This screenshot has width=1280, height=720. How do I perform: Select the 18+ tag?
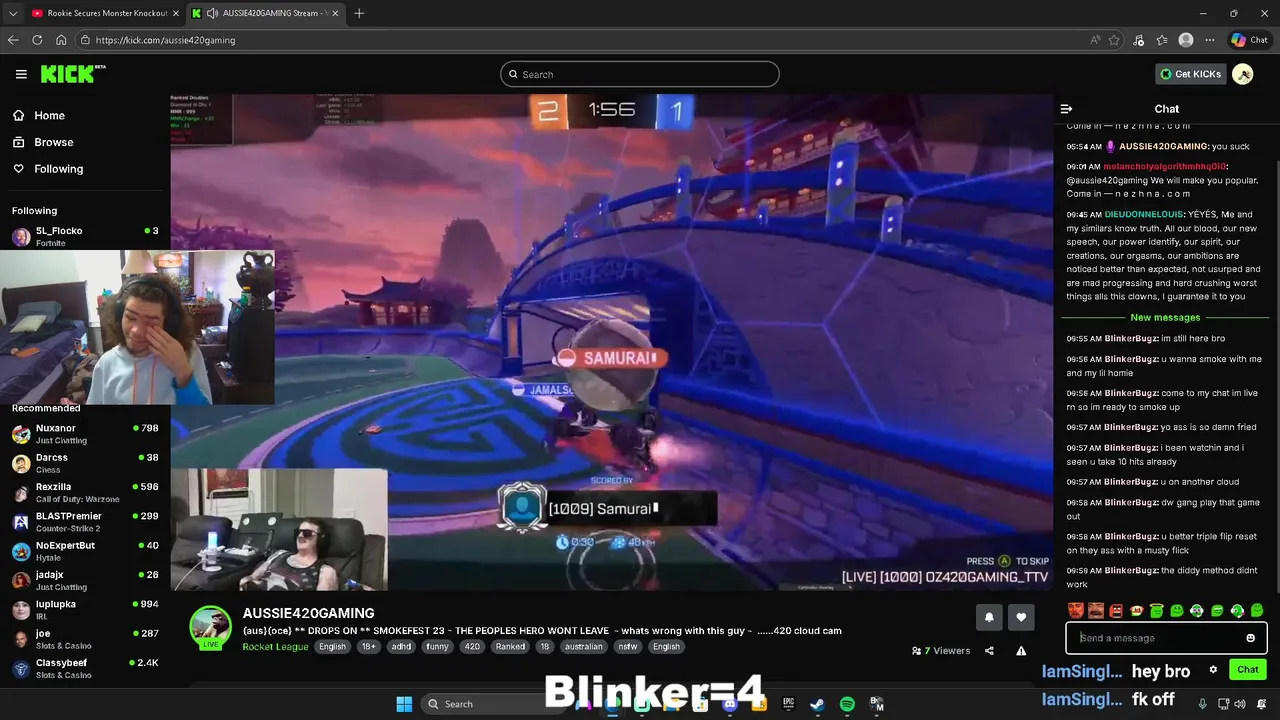[369, 647]
